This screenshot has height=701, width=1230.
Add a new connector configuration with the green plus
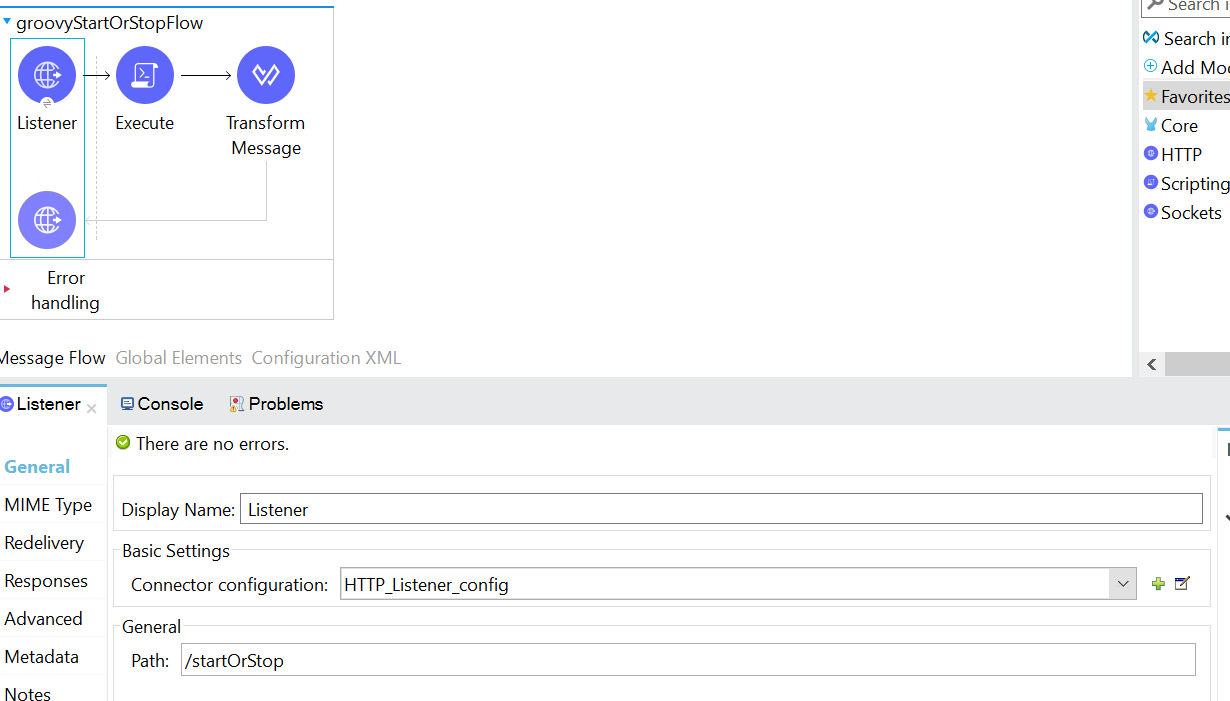tap(1156, 583)
